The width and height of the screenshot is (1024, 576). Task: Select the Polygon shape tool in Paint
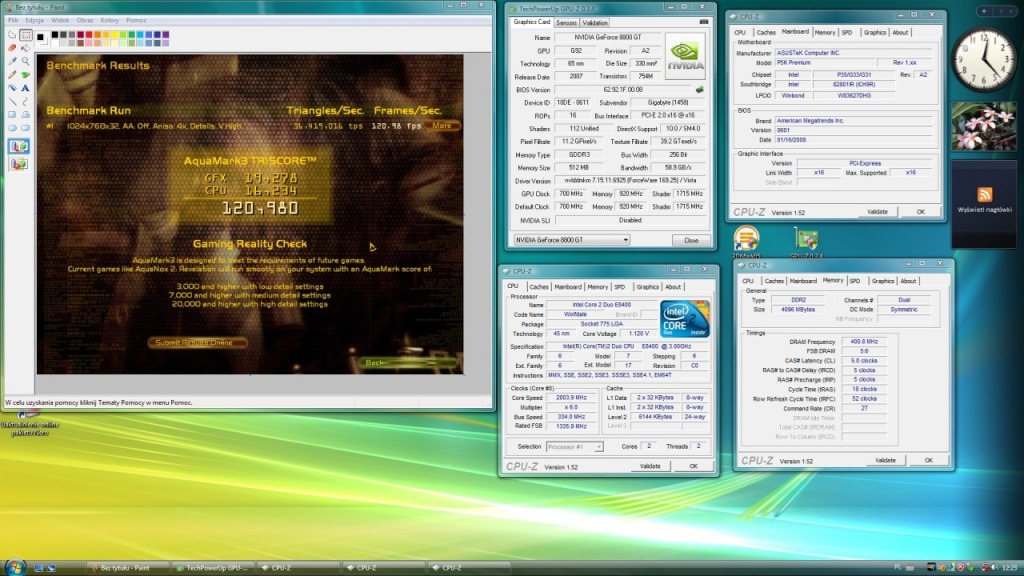(x=25, y=114)
